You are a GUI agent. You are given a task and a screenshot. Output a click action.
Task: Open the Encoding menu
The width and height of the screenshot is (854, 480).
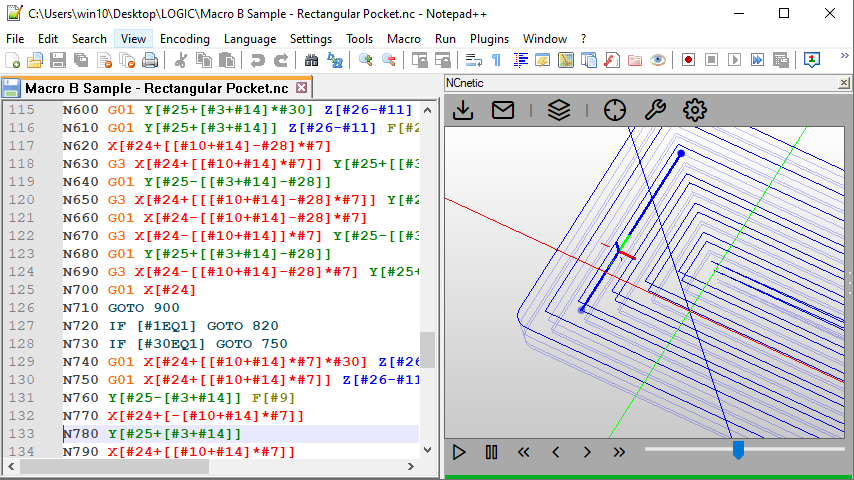pos(185,39)
